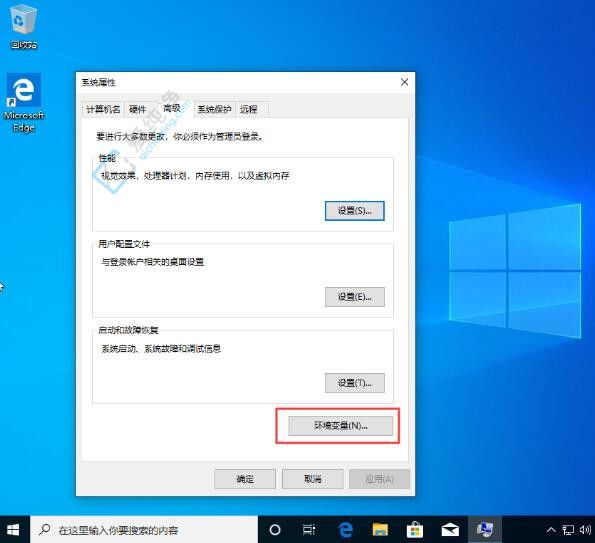Switch to the 计算机名 tab
Viewport: 595px width, 543px height.
pyautogui.click(x=103, y=110)
